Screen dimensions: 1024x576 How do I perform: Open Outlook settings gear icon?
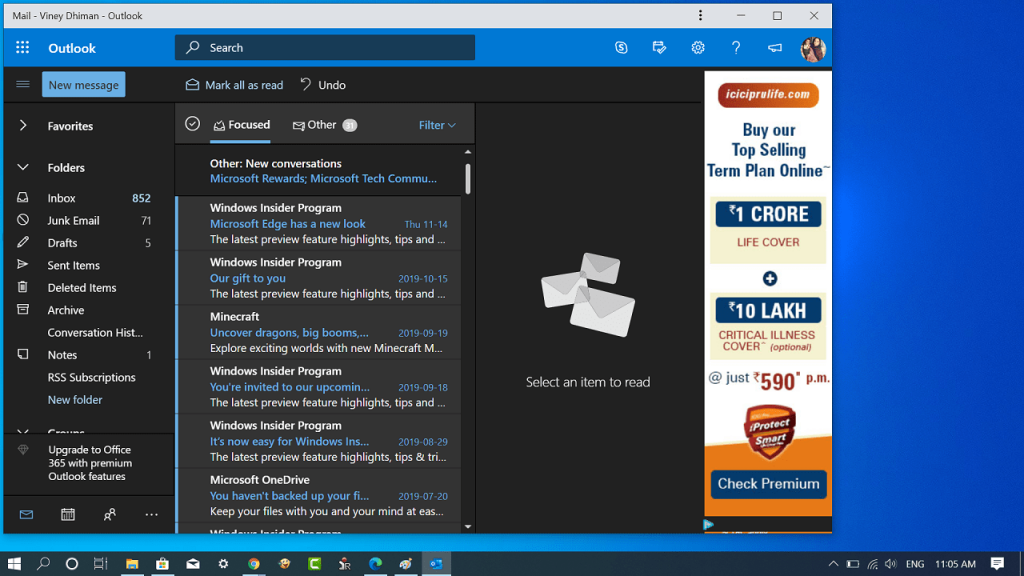tap(697, 48)
